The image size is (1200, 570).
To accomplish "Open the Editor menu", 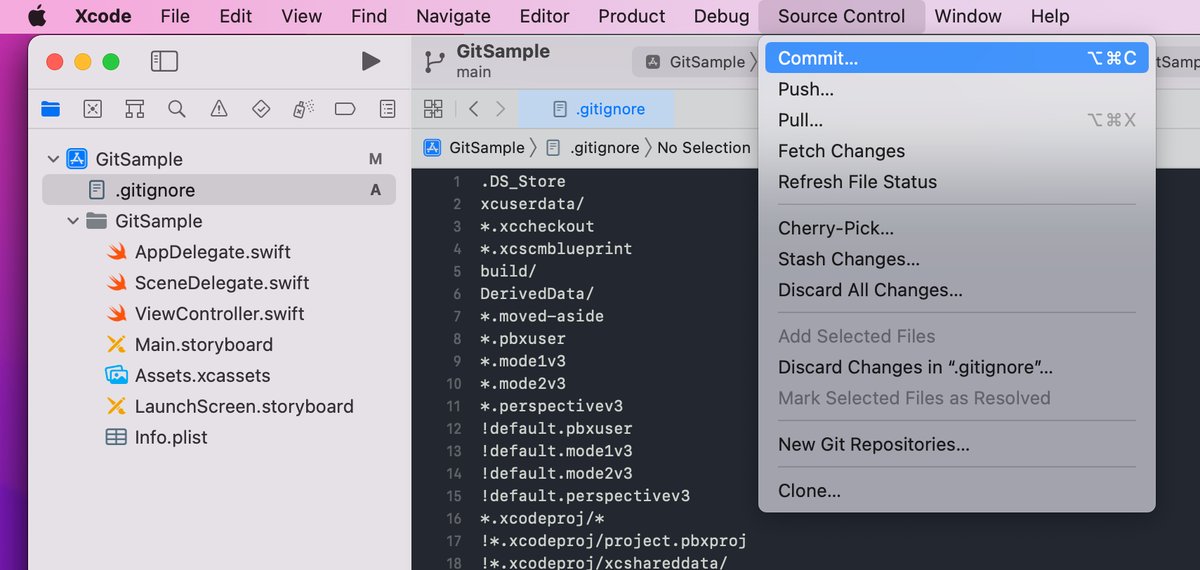I will (545, 16).
